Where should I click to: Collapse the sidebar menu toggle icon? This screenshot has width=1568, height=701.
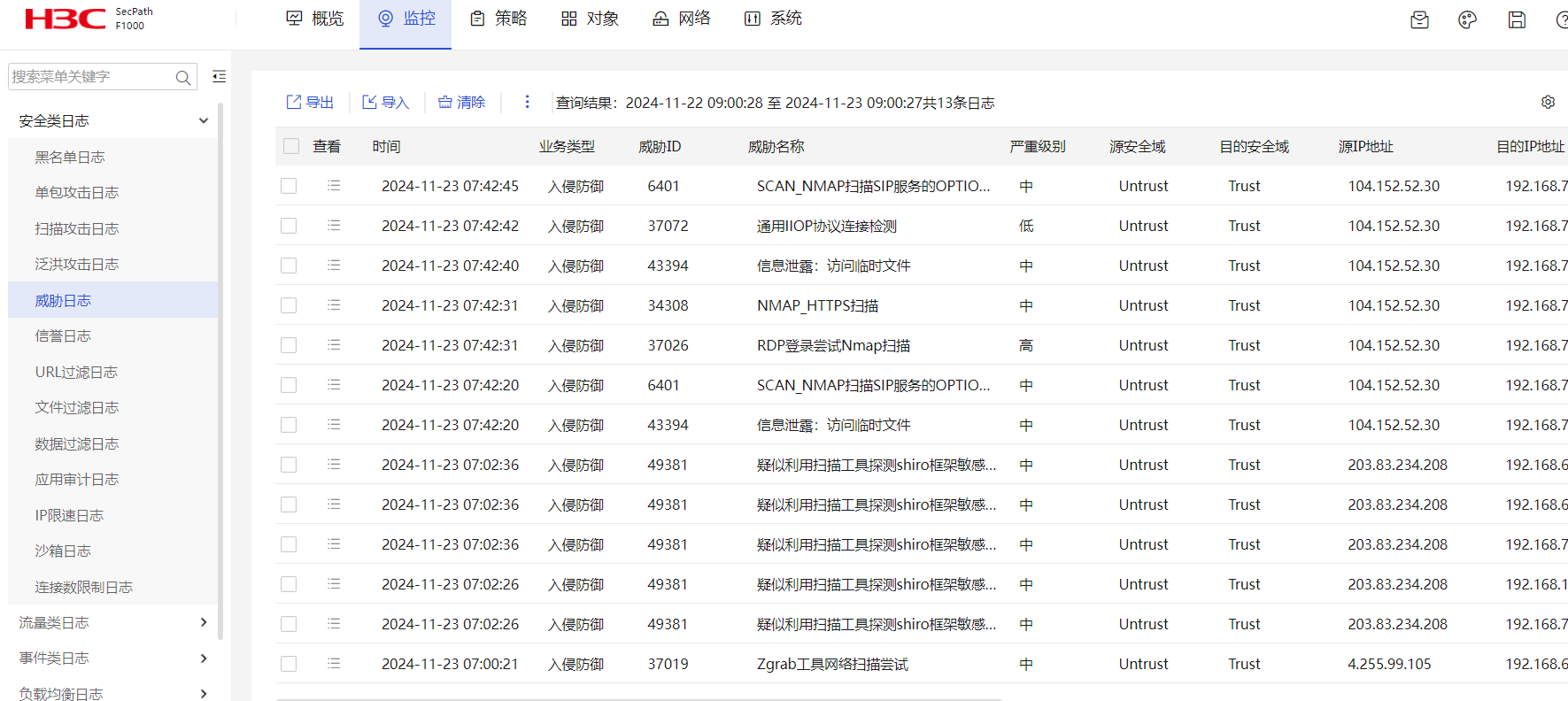219,77
